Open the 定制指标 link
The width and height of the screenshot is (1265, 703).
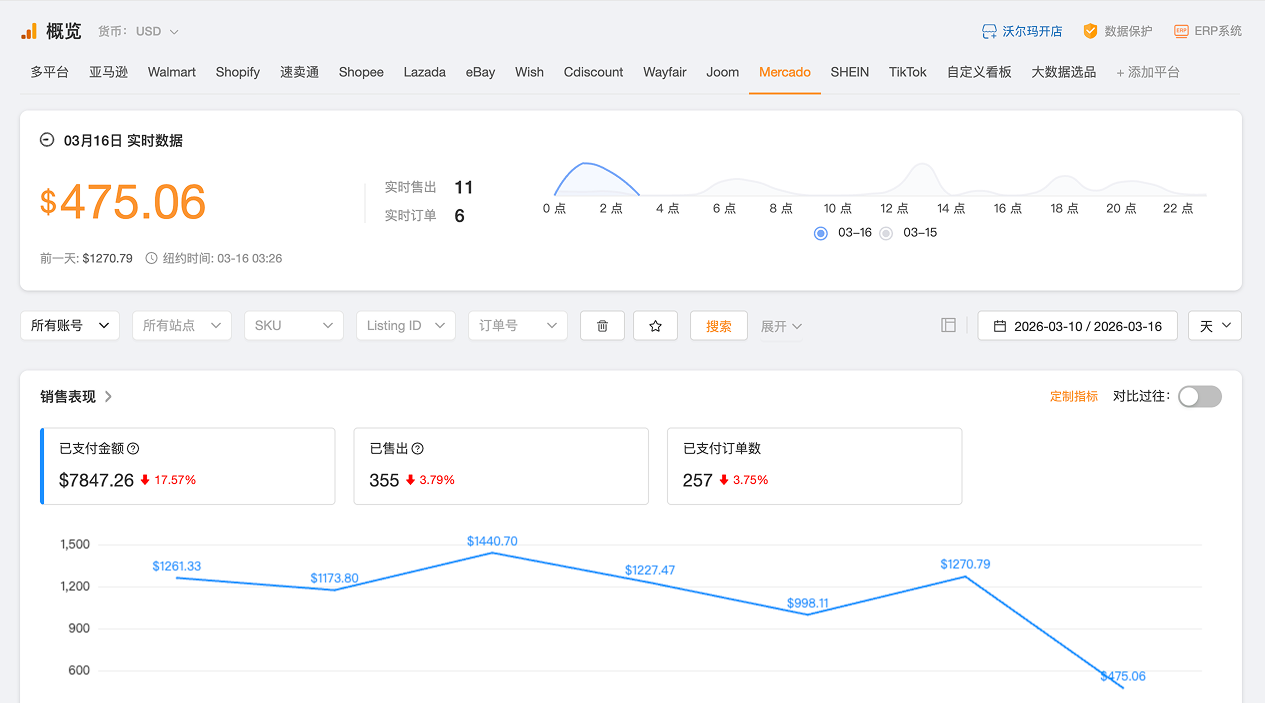point(1073,397)
